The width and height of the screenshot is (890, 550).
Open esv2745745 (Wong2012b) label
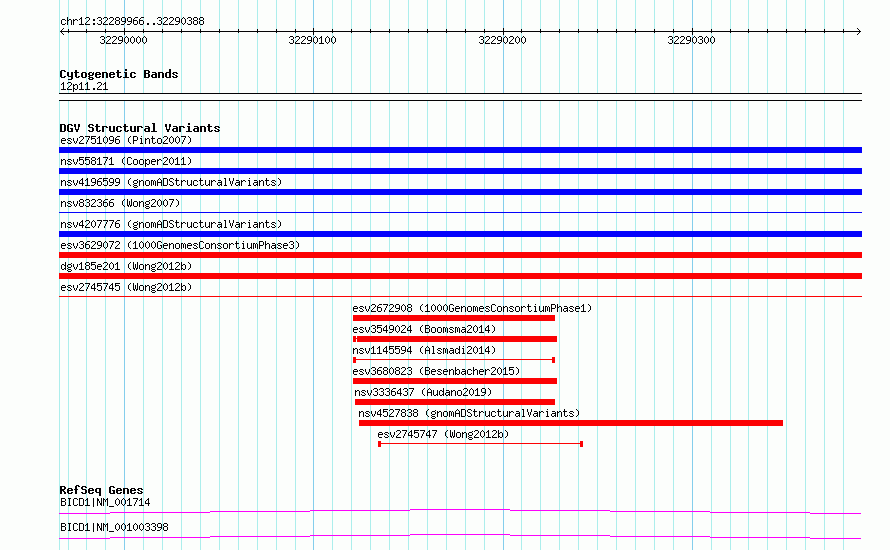point(126,287)
